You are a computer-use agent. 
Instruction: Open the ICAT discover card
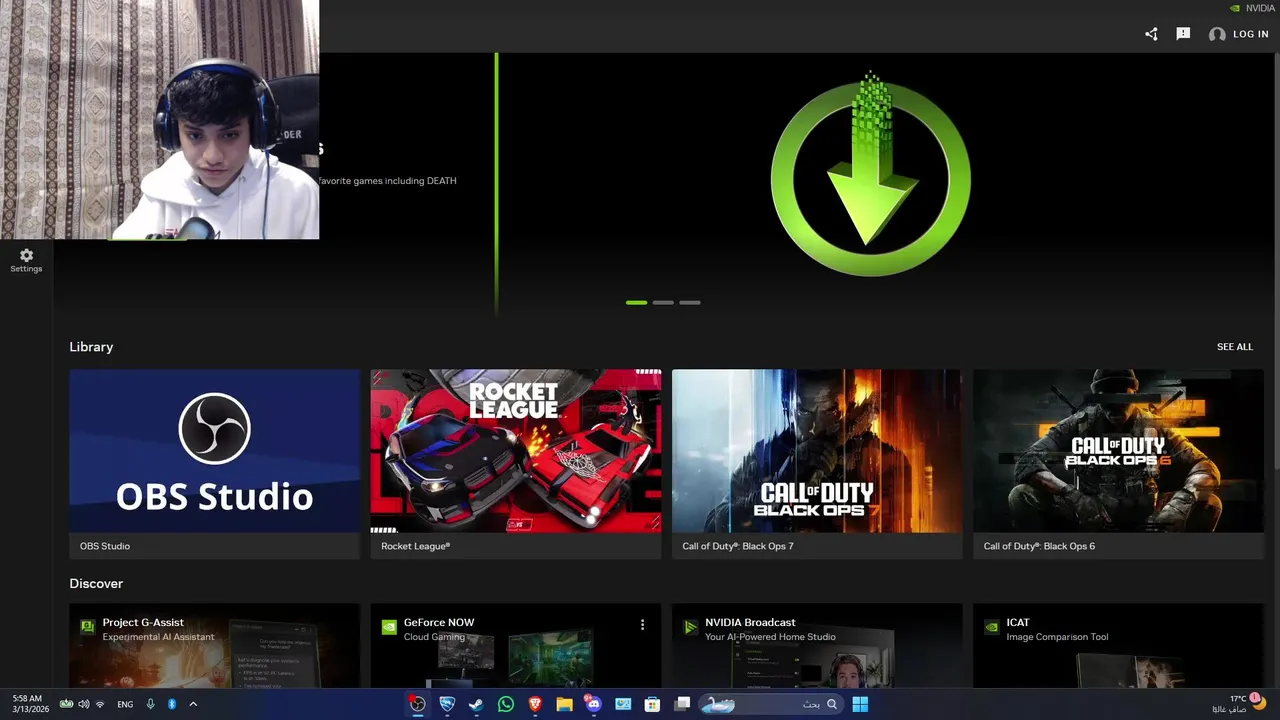pyautogui.click(x=1118, y=646)
